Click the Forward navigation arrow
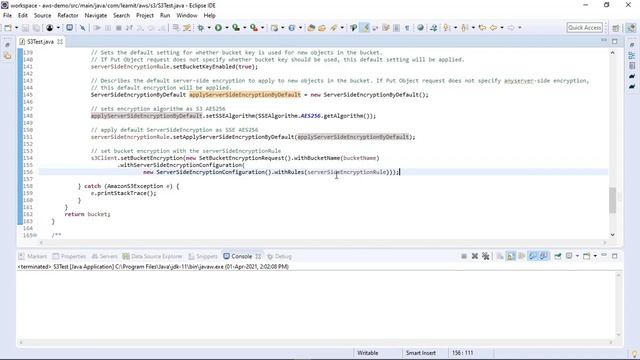This screenshot has width=640, height=360. click(511, 28)
